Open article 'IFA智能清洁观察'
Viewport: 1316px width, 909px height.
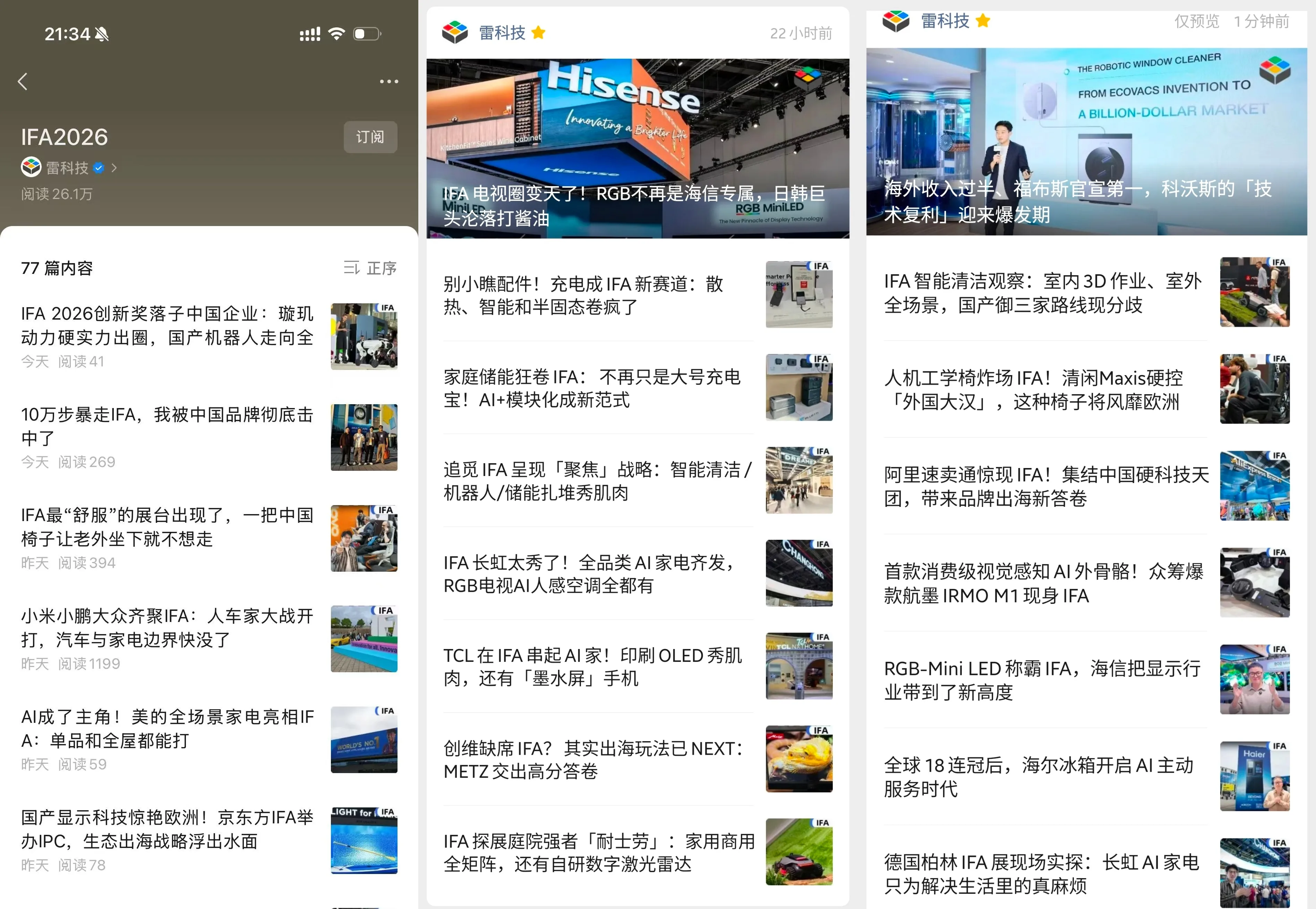pyautogui.click(x=1044, y=293)
